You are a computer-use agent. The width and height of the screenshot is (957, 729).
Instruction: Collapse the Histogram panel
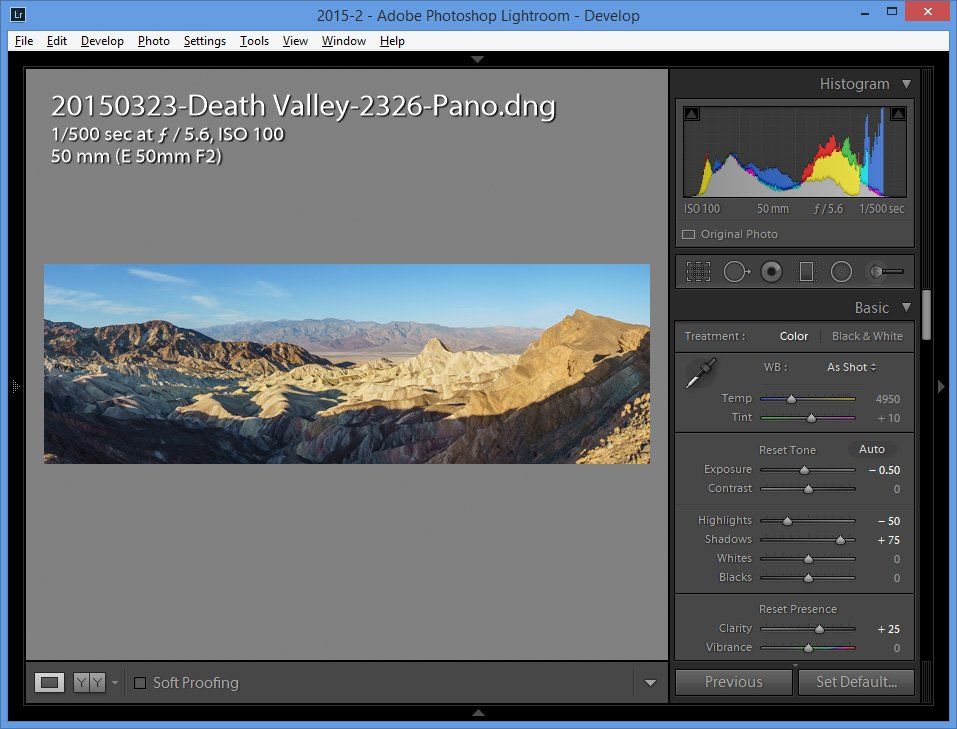(x=906, y=84)
